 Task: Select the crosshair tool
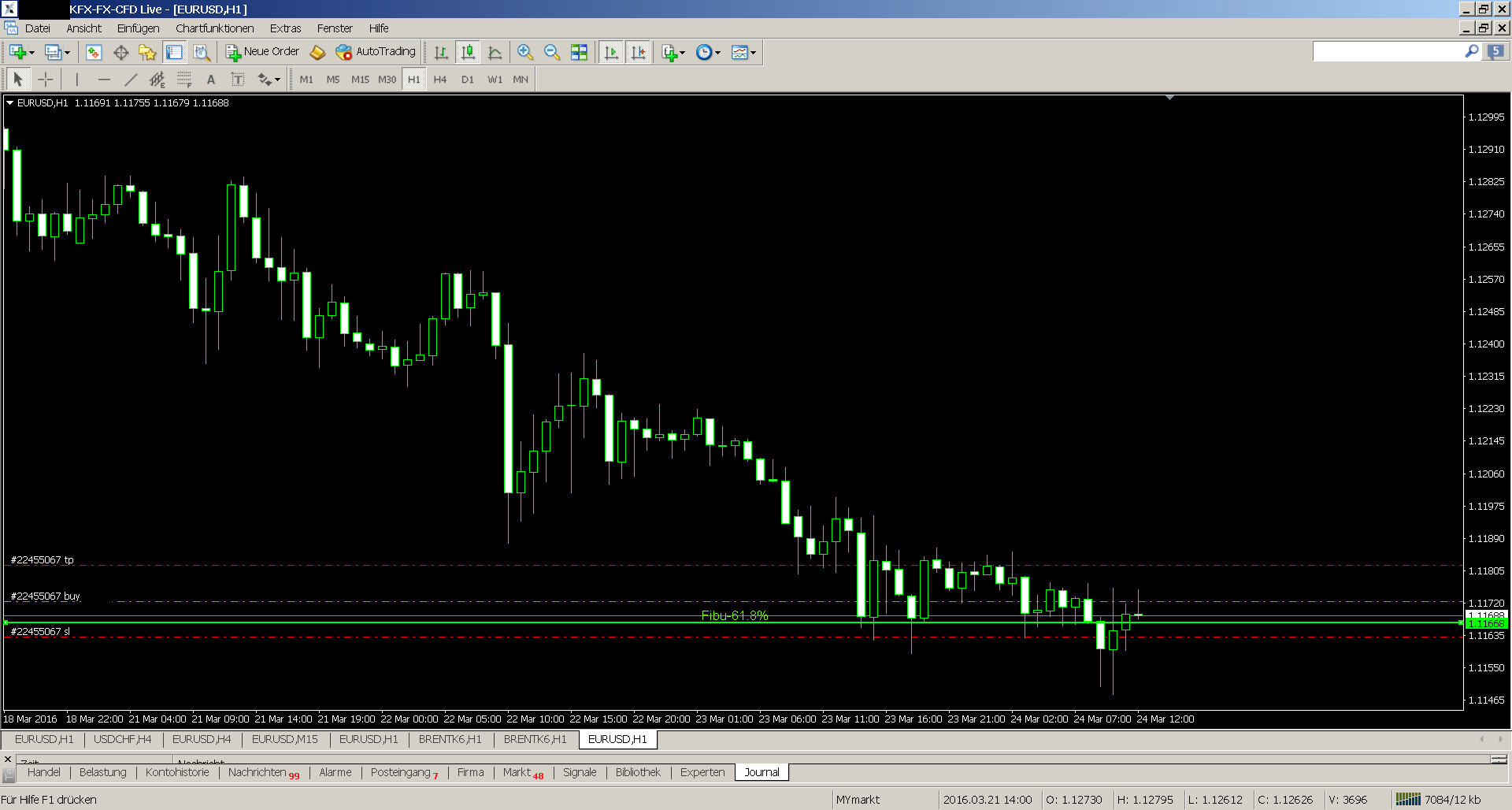tap(46, 79)
